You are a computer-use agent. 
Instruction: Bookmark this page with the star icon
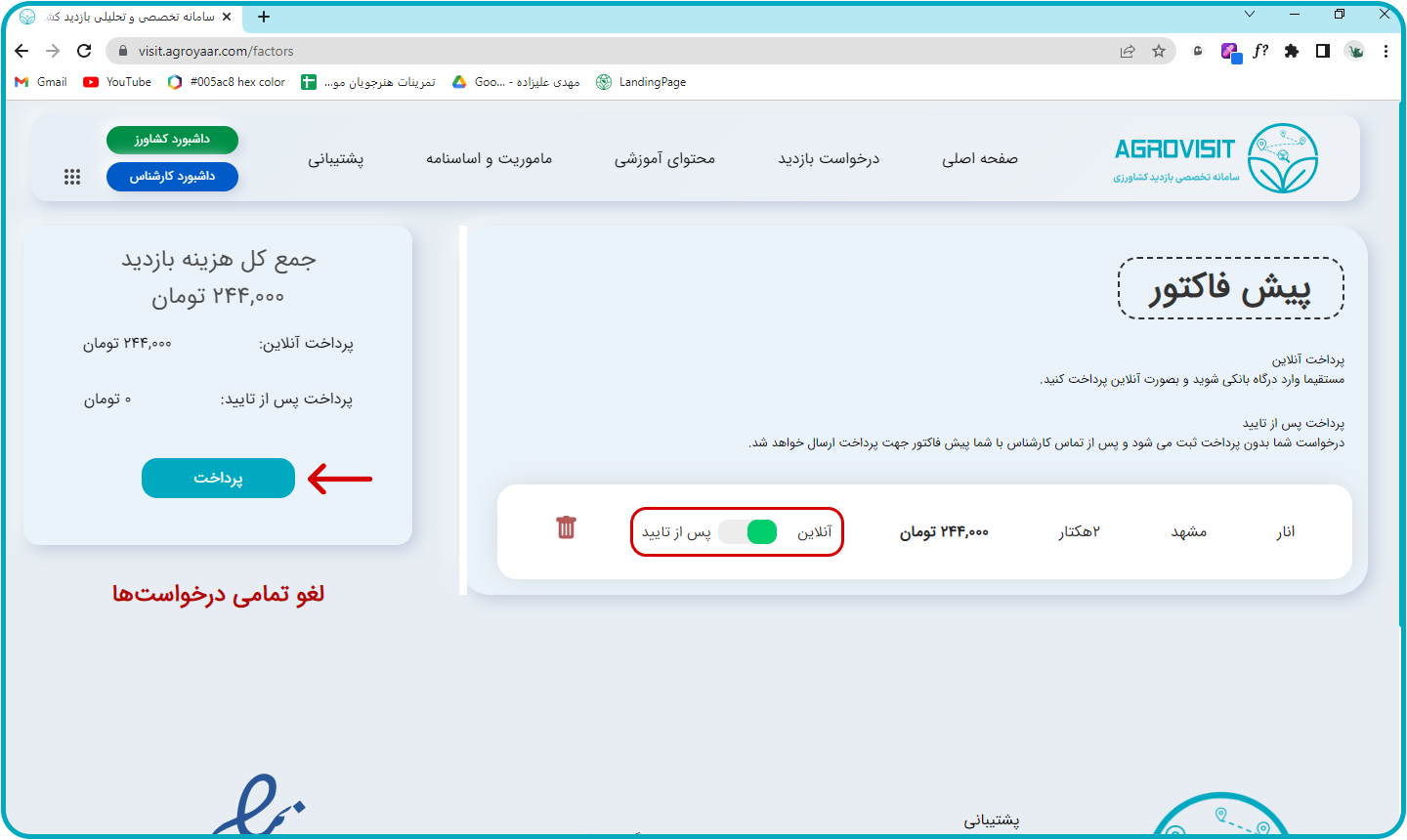tap(1159, 51)
